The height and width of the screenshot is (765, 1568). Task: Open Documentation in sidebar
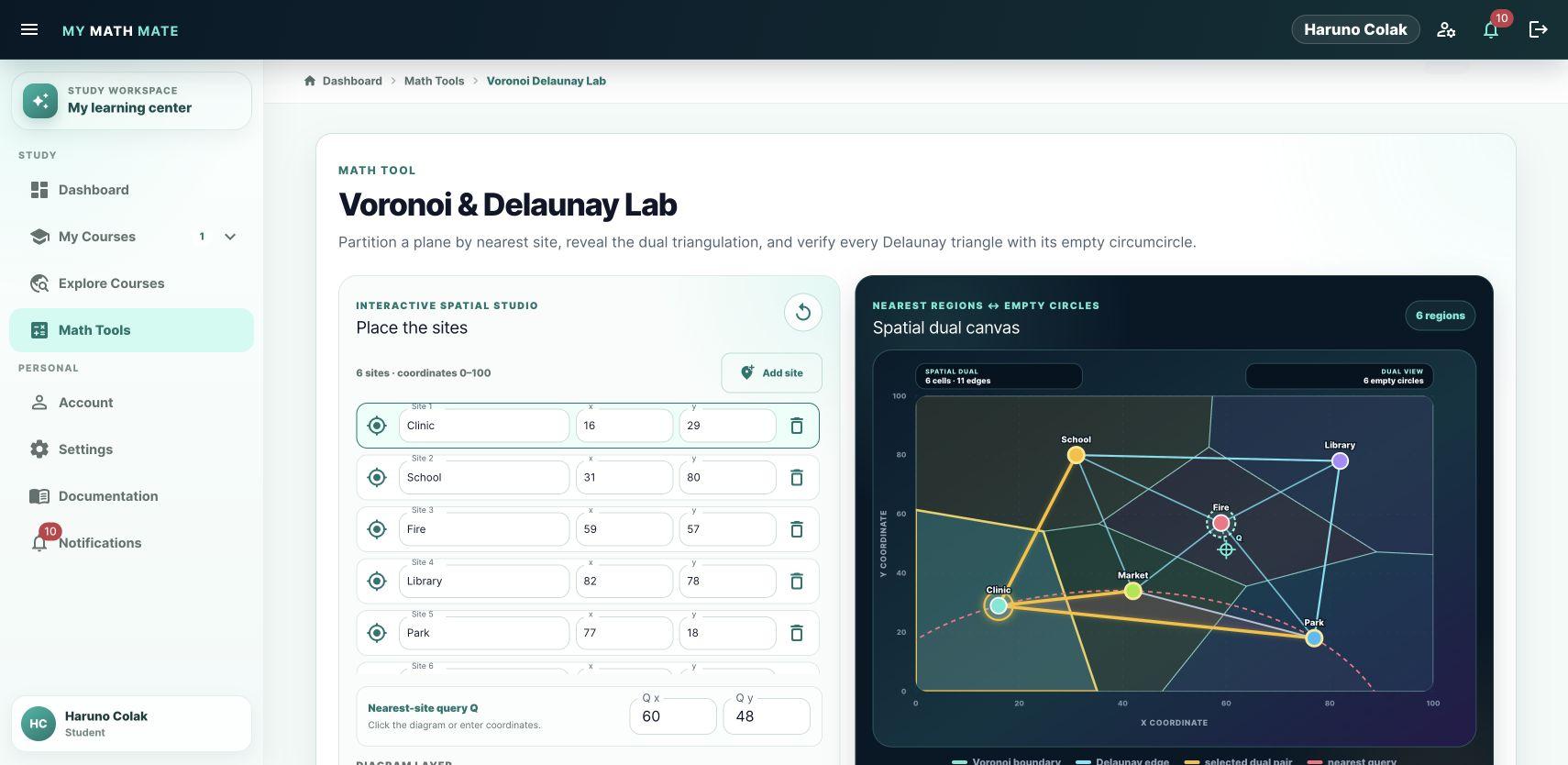pyautogui.click(x=131, y=496)
